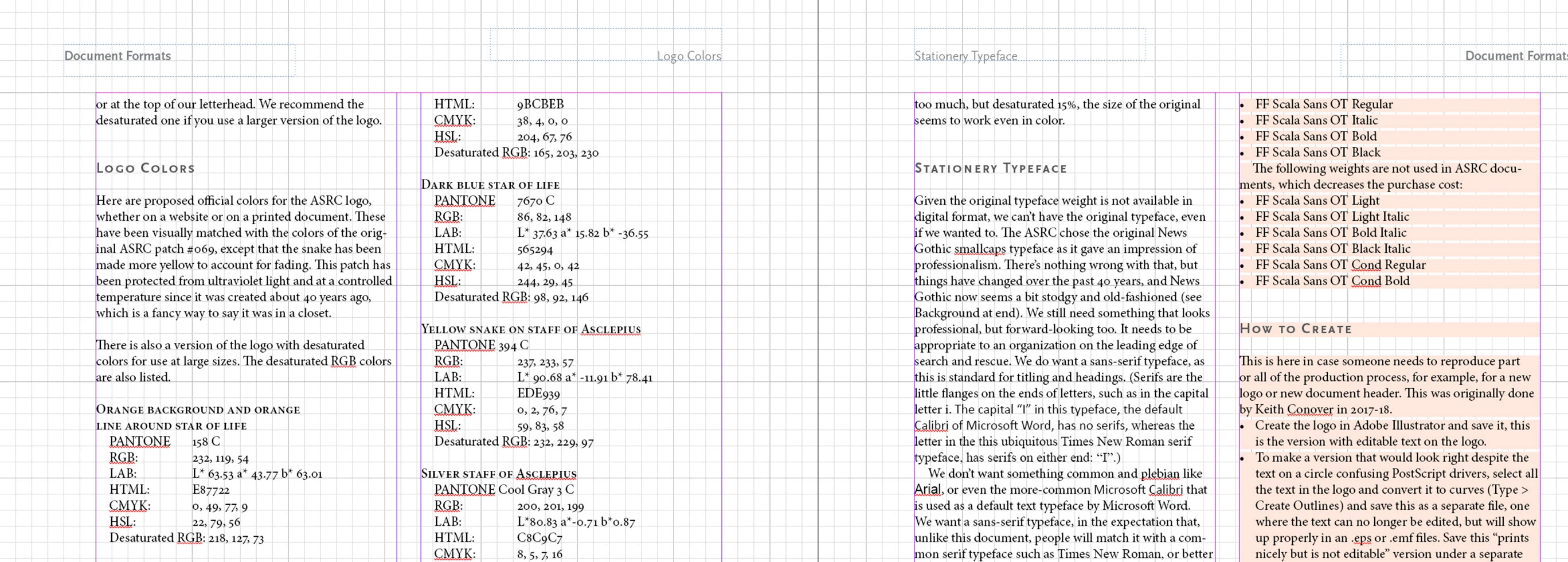1568x562 pixels.
Task: Click paragraph starting 'Here are proposed official colors'
Action: pos(244,257)
